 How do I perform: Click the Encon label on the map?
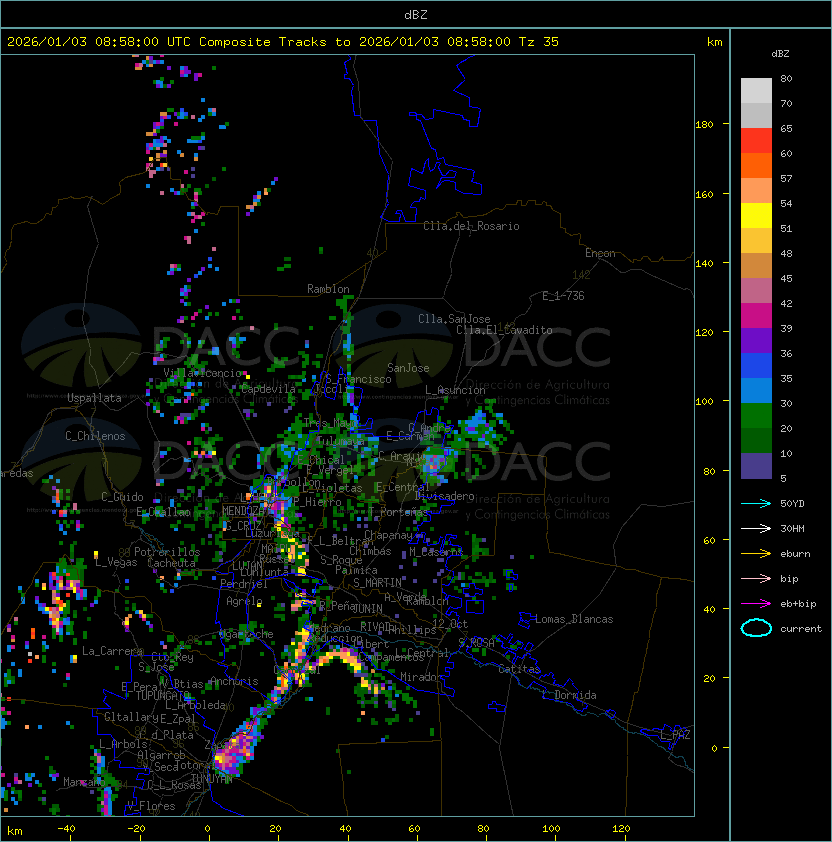pos(600,253)
